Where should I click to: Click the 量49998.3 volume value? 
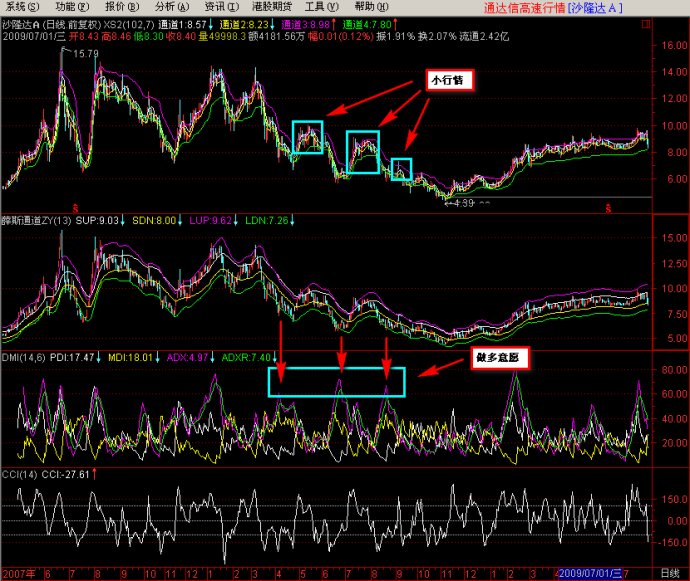pos(222,37)
